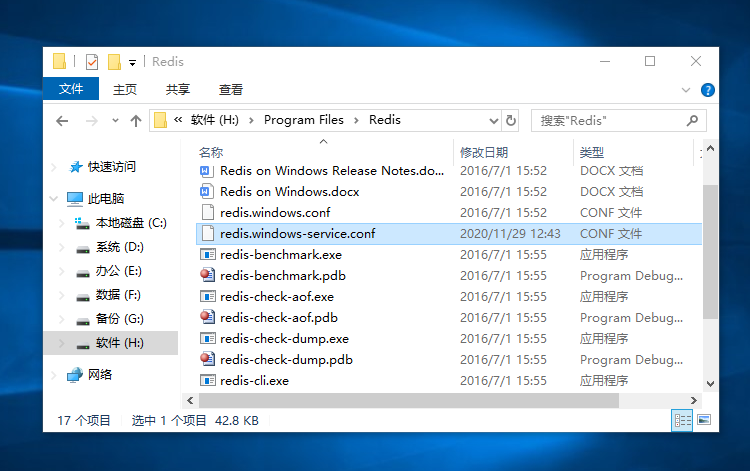Refresh the Redis folder view

coord(511,120)
